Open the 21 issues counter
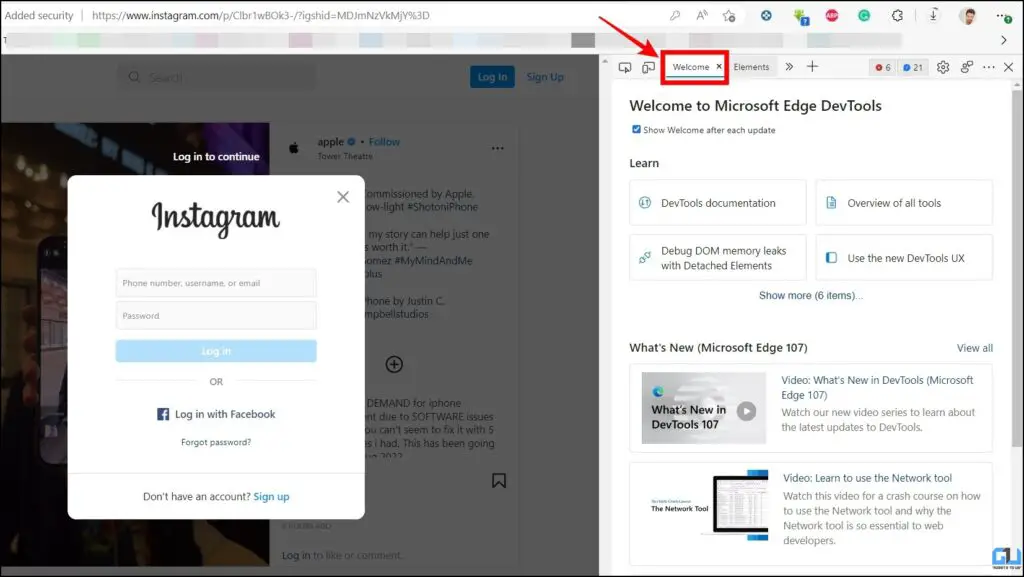The width and height of the screenshot is (1024, 577). coord(913,67)
